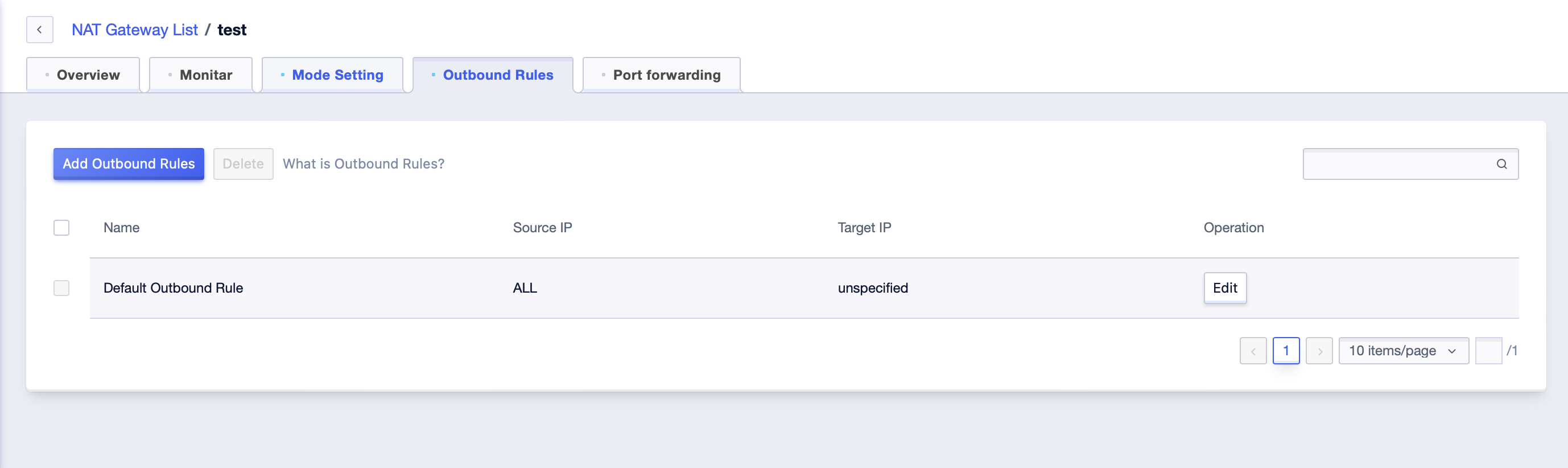Open the Port forwarding tab
This screenshot has height=468, width=1568.
[x=662, y=75]
